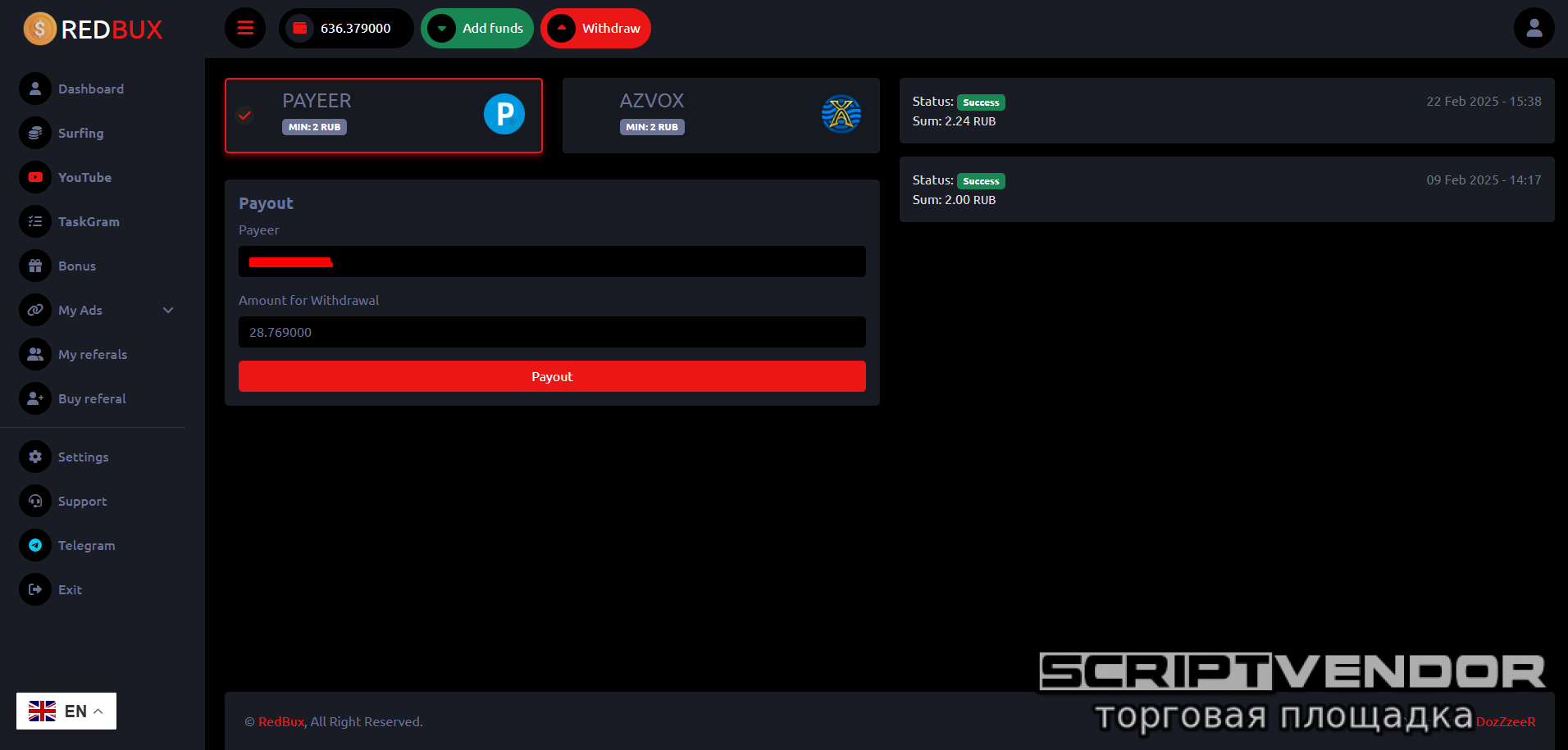This screenshot has height=750, width=1568.
Task: Open the user profile avatar icon
Action: pyautogui.click(x=1534, y=28)
